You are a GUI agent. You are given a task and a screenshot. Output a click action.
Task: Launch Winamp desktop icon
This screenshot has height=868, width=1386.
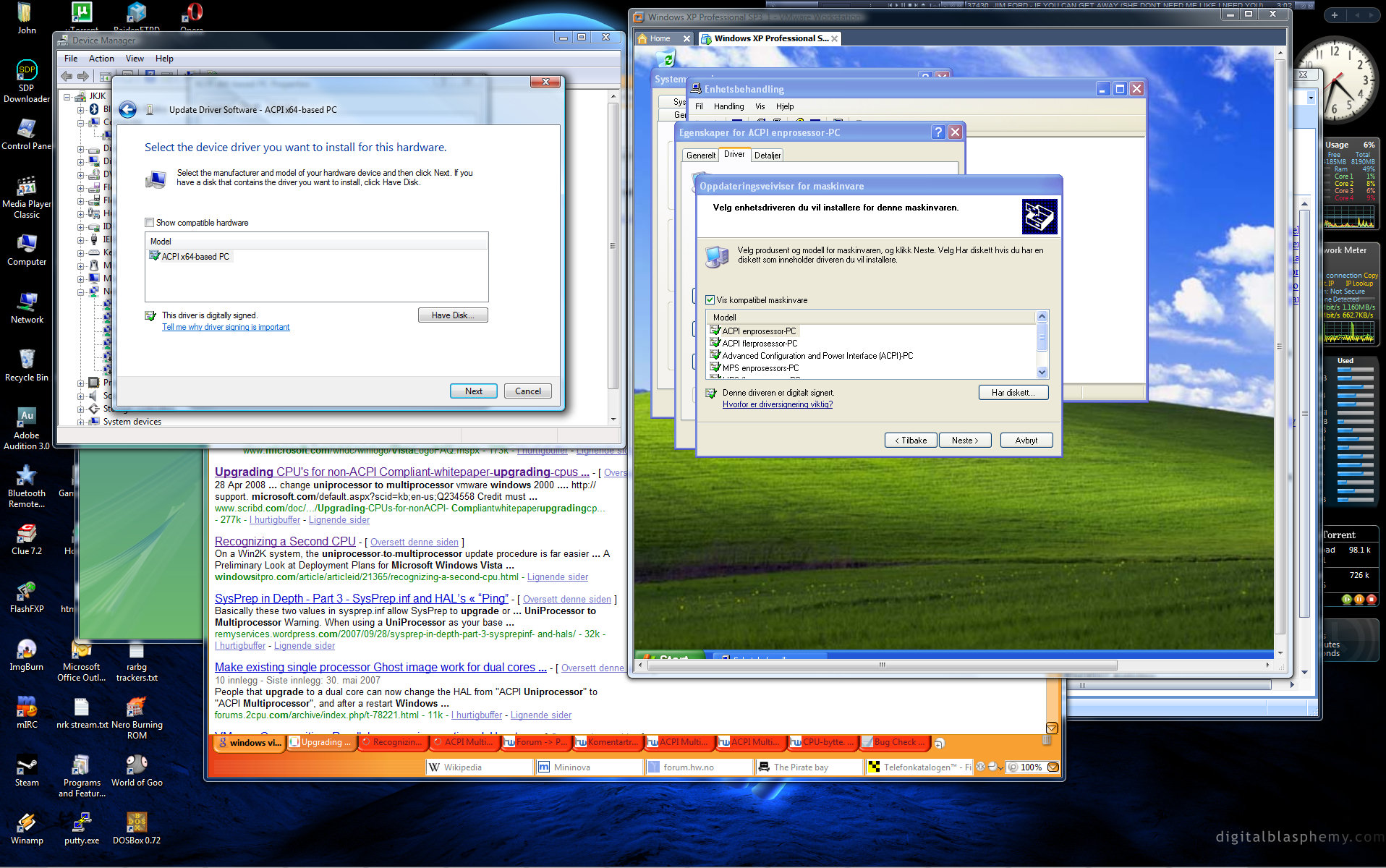tap(27, 828)
